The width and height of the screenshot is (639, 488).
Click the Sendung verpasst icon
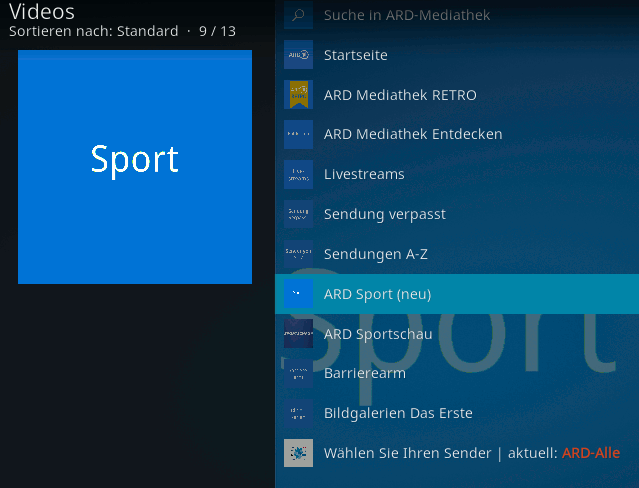coord(298,214)
